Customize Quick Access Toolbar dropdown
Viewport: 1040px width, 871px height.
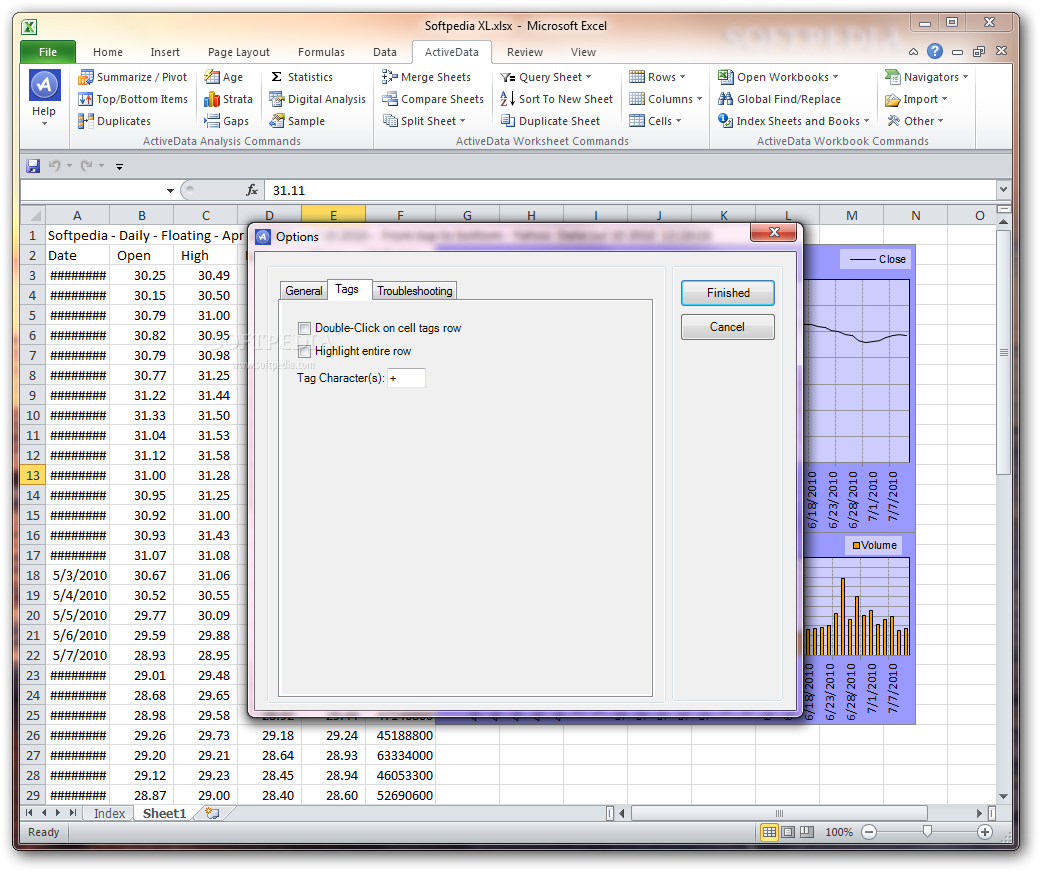(x=119, y=167)
